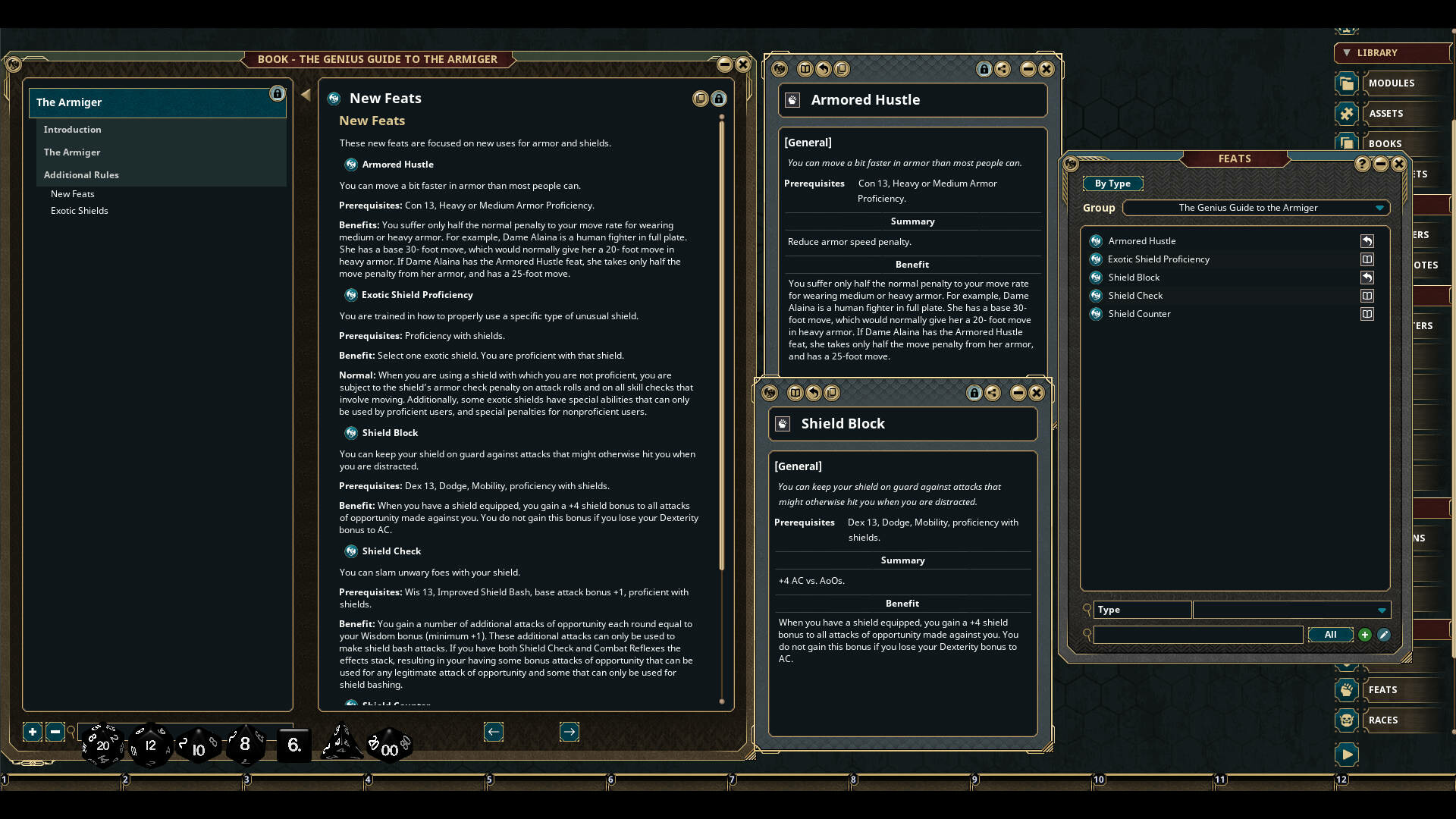Click the undo arrow on Shield Block toolbar
This screenshot has height=819, width=1456.
tap(813, 393)
